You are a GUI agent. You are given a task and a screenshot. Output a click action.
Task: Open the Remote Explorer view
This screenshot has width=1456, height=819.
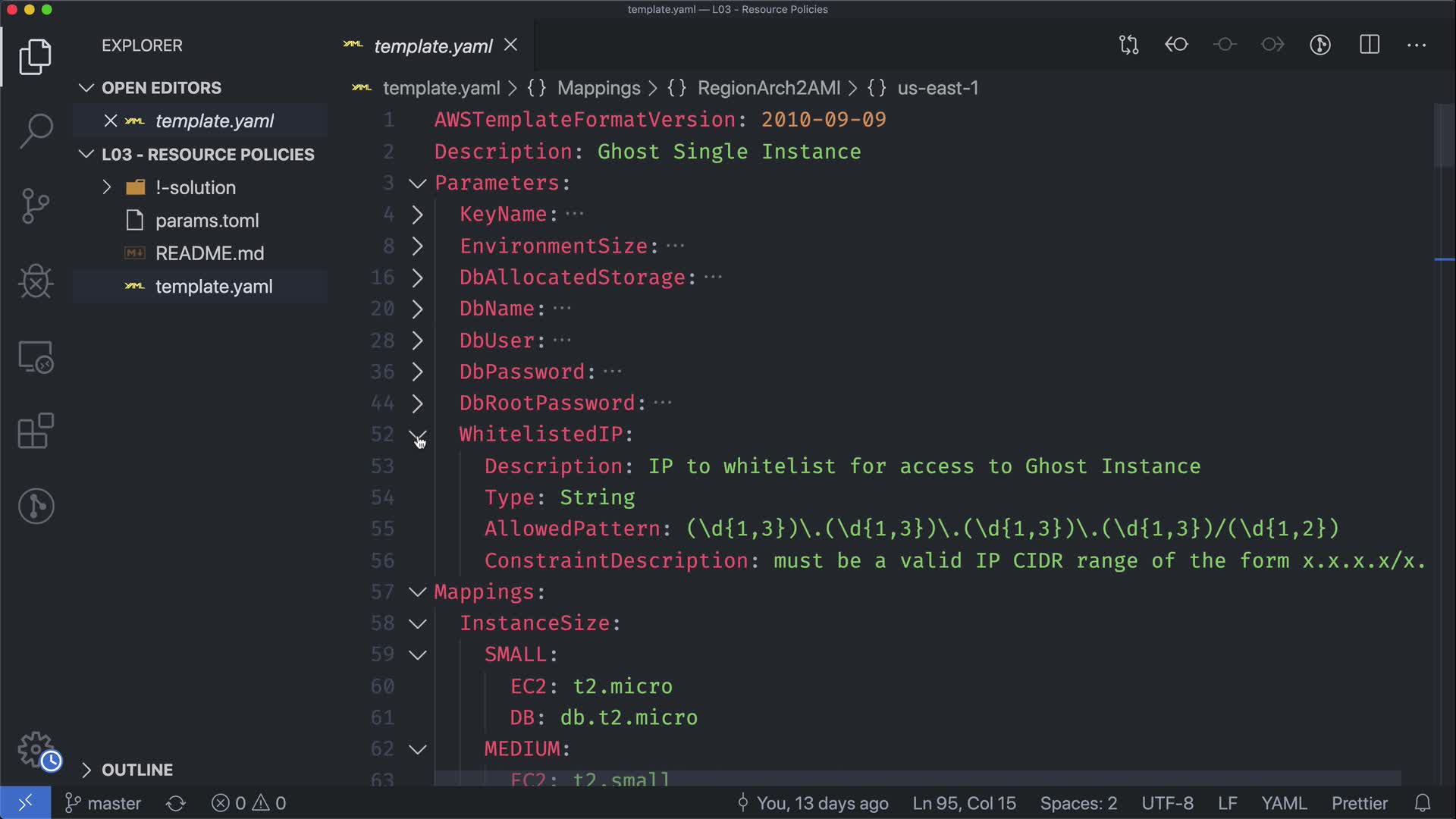point(36,356)
